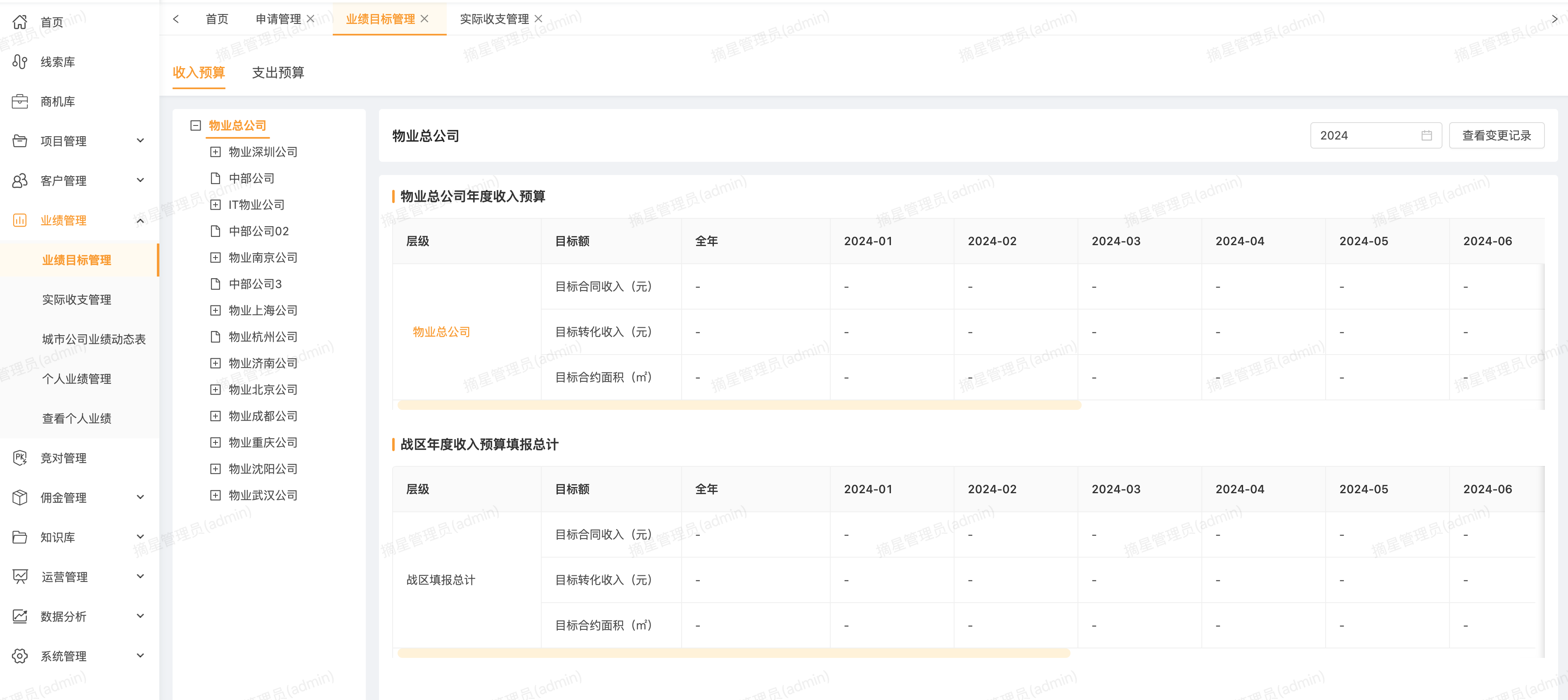Click the 知识库 folder icon
The height and width of the screenshot is (700, 1568).
tap(20, 537)
